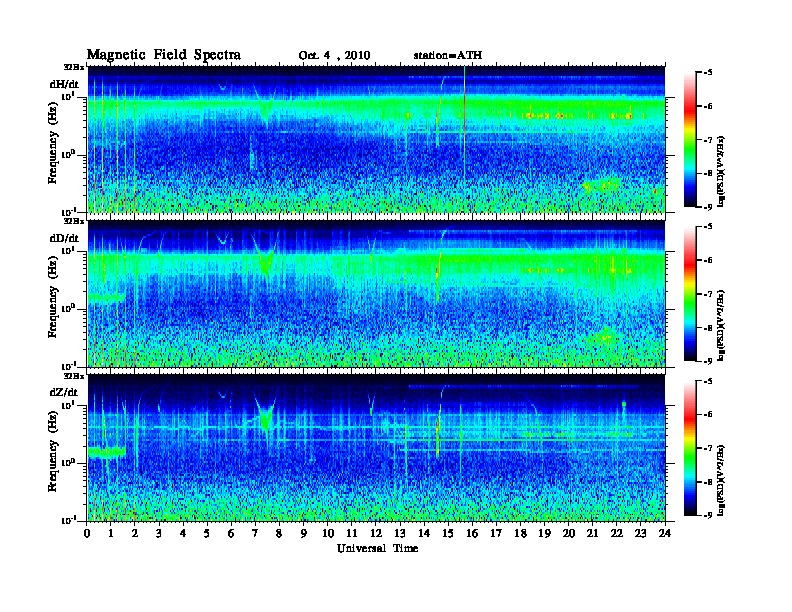Click the 'dD/dt' panel label
The height and width of the screenshot is (612, 792).
pyautogui.click(x=64, y=238)
